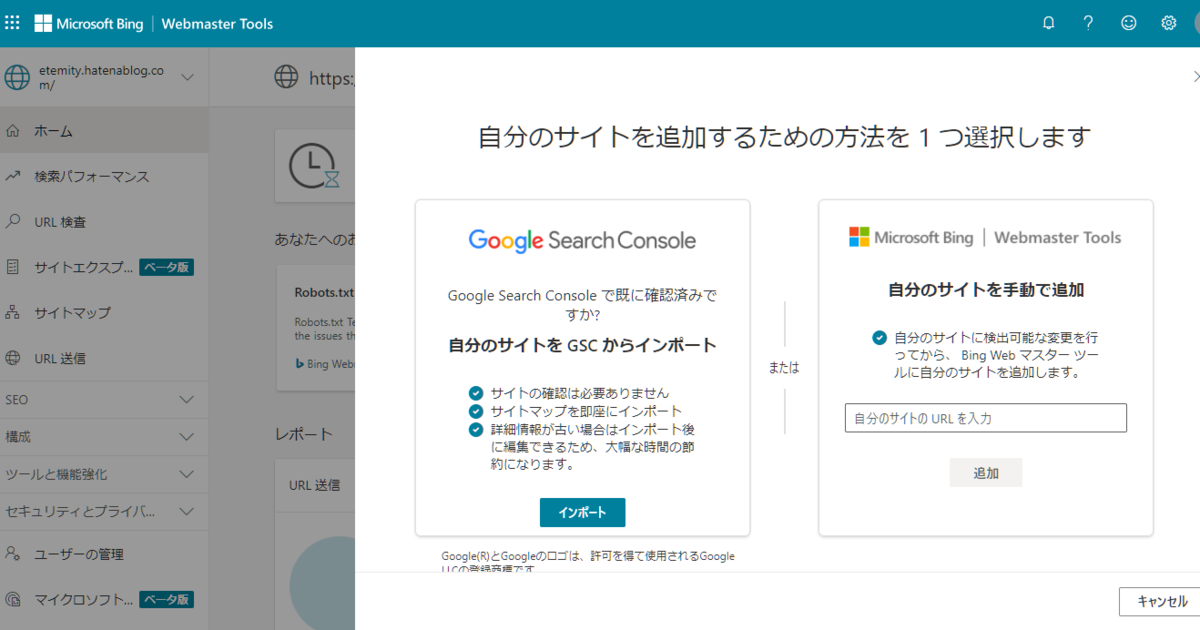
Task: Click the マイクロソフト fingerprint icon
Action: coord(13,599)
